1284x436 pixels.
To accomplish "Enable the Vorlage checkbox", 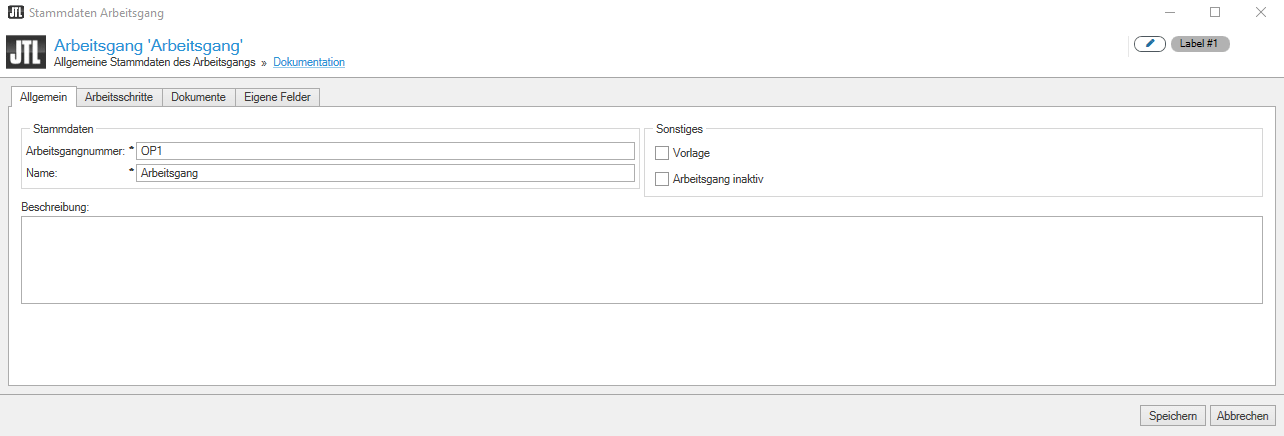I will (x=662, y=153).
